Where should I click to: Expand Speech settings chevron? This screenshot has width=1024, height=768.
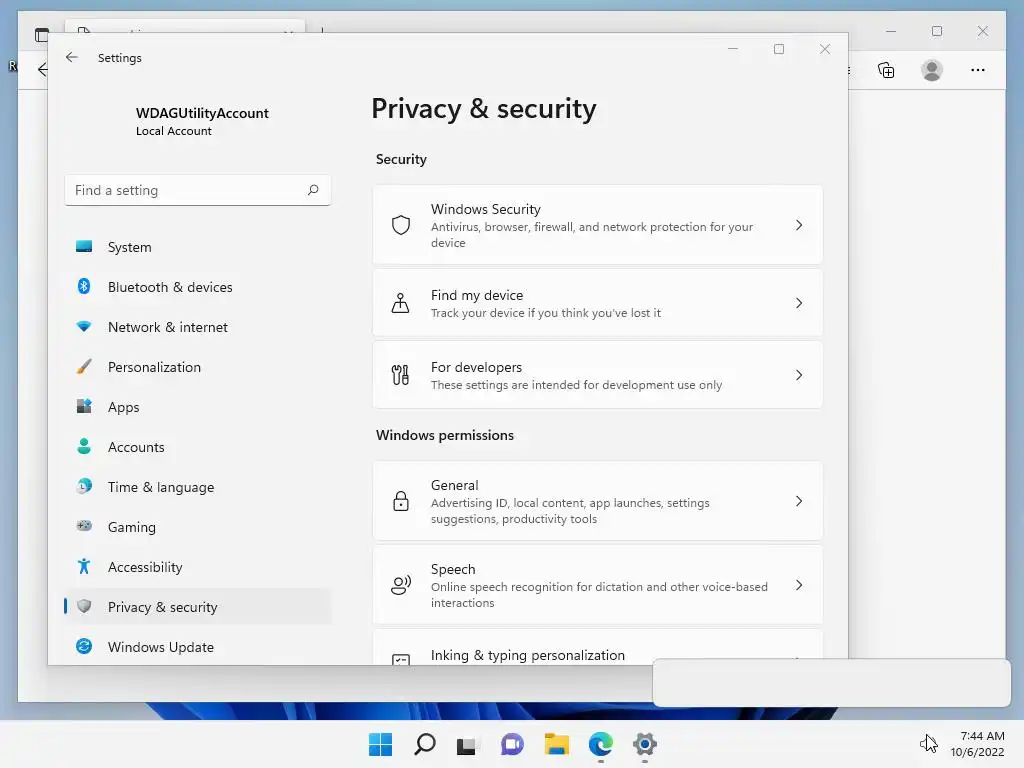click(x=799, y=585)
